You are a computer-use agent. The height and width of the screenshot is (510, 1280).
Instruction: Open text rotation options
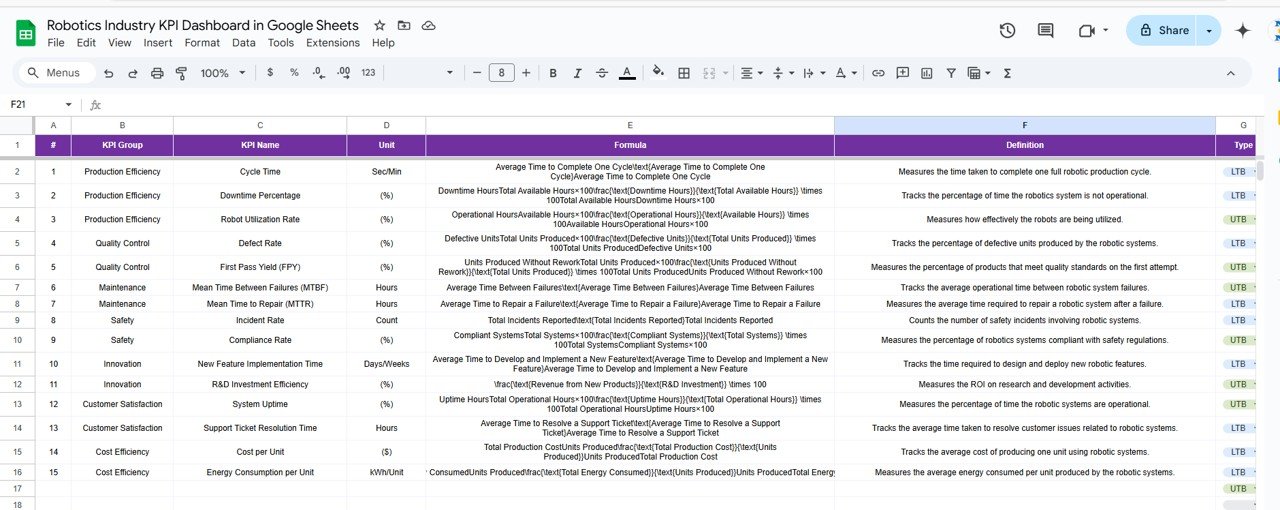845,73
